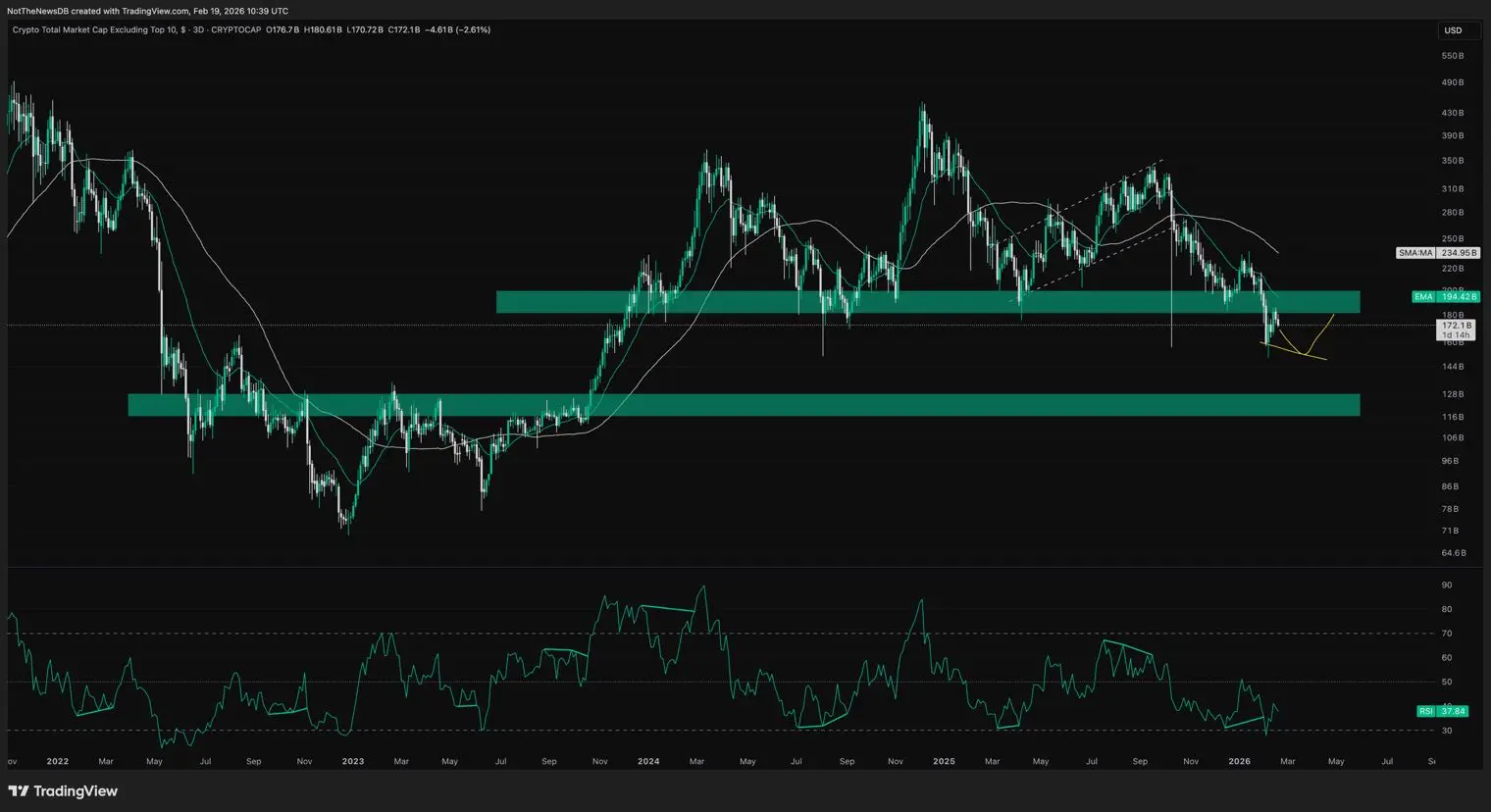This screenshot has height=812, width=1491.
Task: Click the 280 B price axis label
Action: tap(1453, 212)
